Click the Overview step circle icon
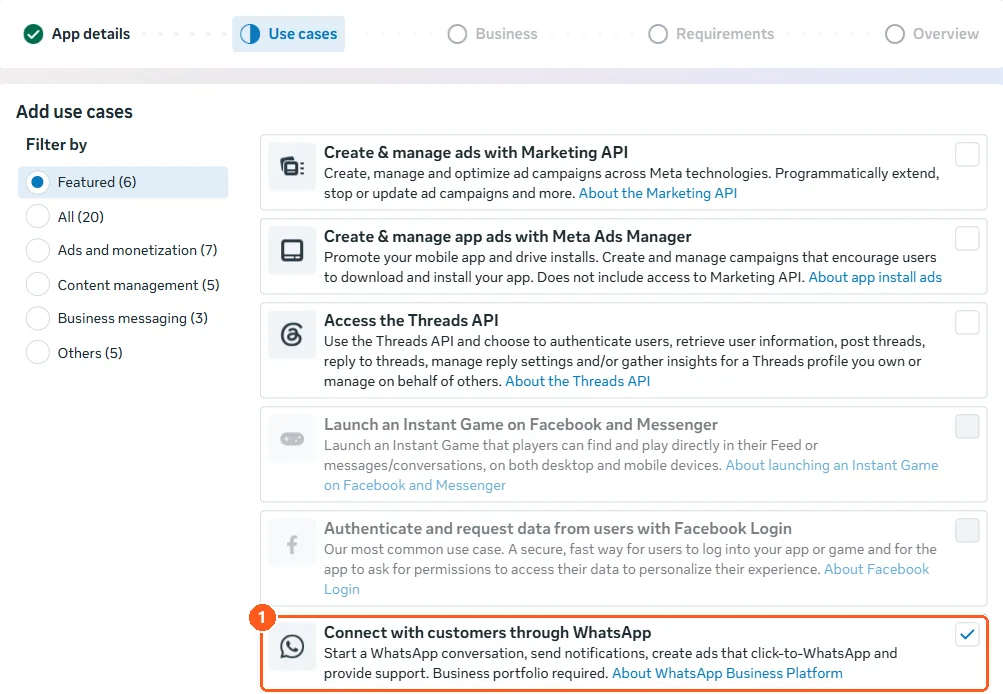The image size is (1003, 694). (895, 34)
